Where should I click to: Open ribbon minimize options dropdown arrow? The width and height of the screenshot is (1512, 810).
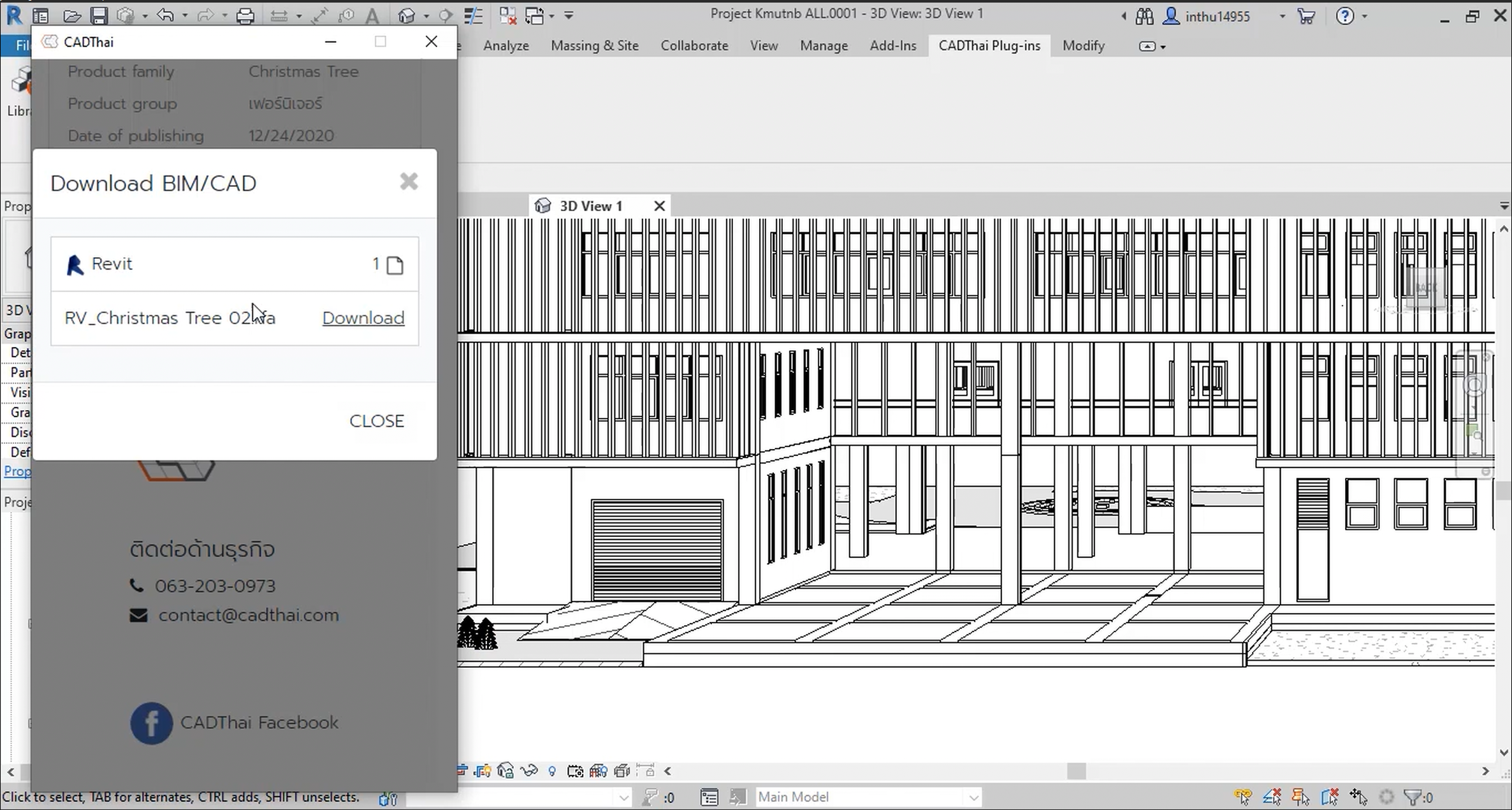1163,47
